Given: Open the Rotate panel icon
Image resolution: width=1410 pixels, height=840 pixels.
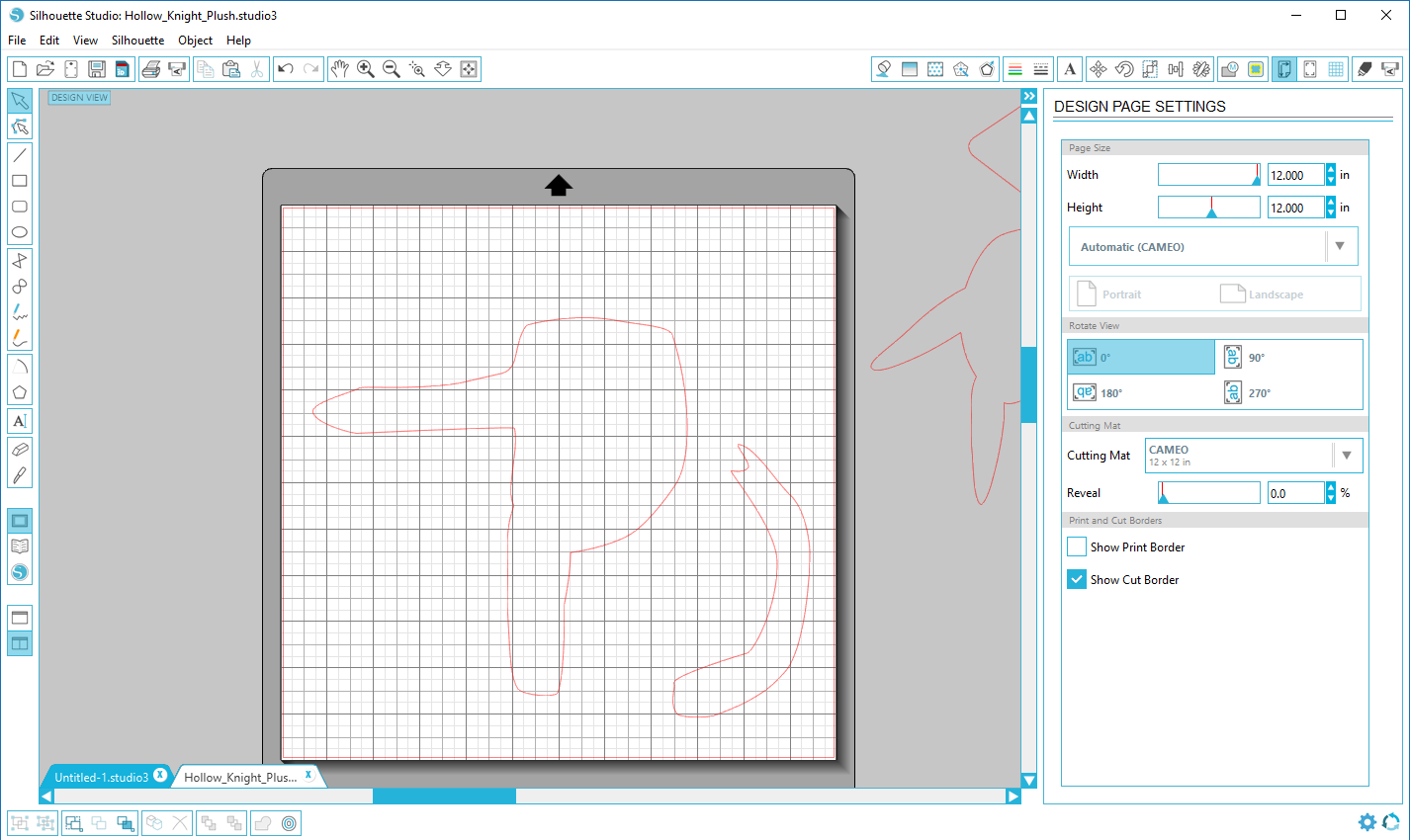Looking at the screenshot, I should coord(1123,69).
